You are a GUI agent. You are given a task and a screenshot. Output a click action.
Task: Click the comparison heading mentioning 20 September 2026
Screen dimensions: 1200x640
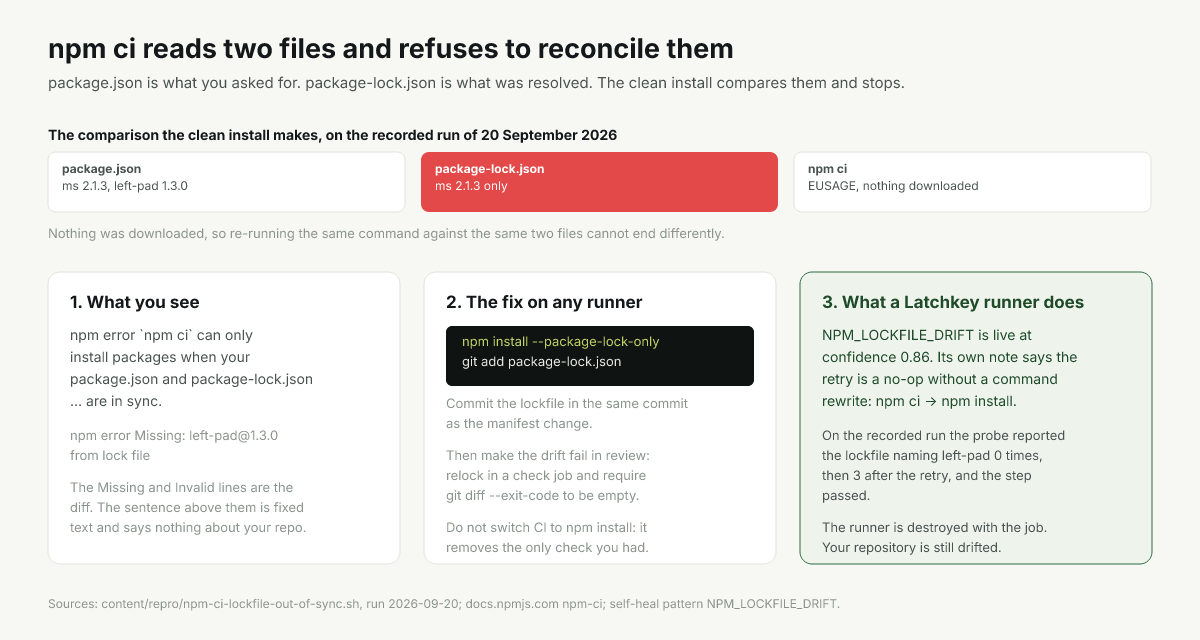click(332, 135)
